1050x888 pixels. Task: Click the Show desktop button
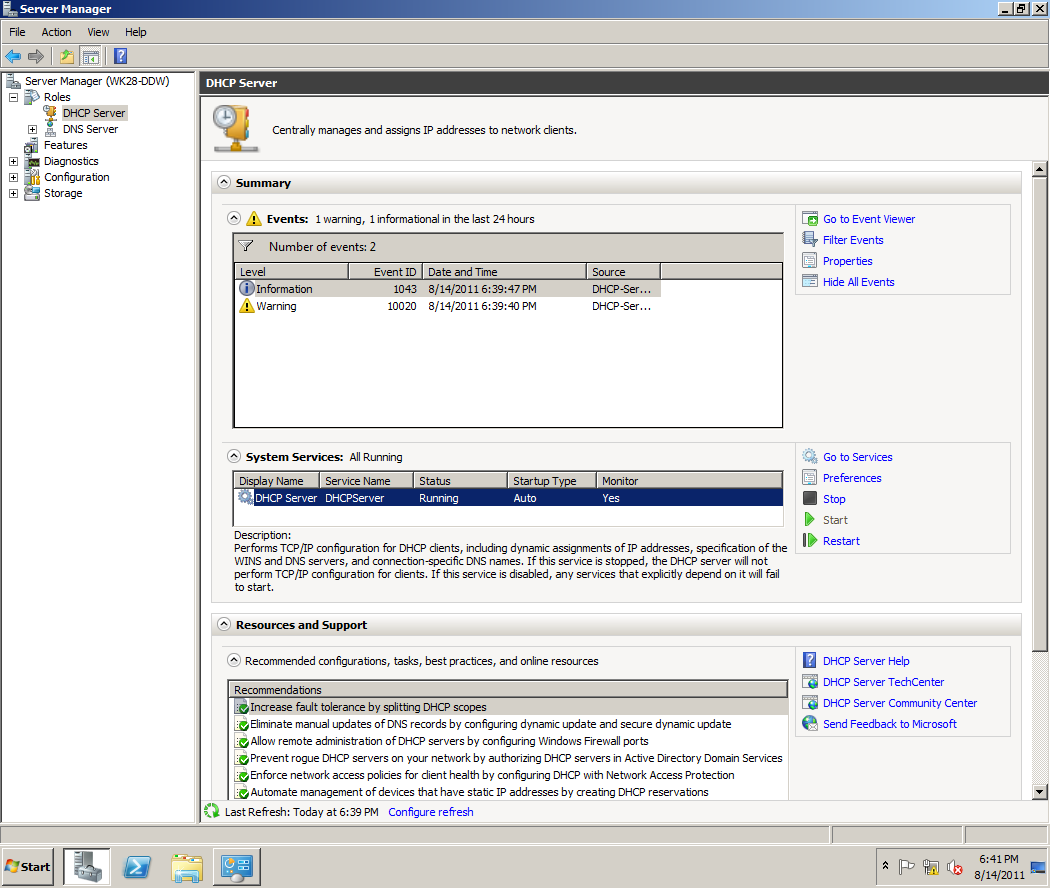[1039, 867]
